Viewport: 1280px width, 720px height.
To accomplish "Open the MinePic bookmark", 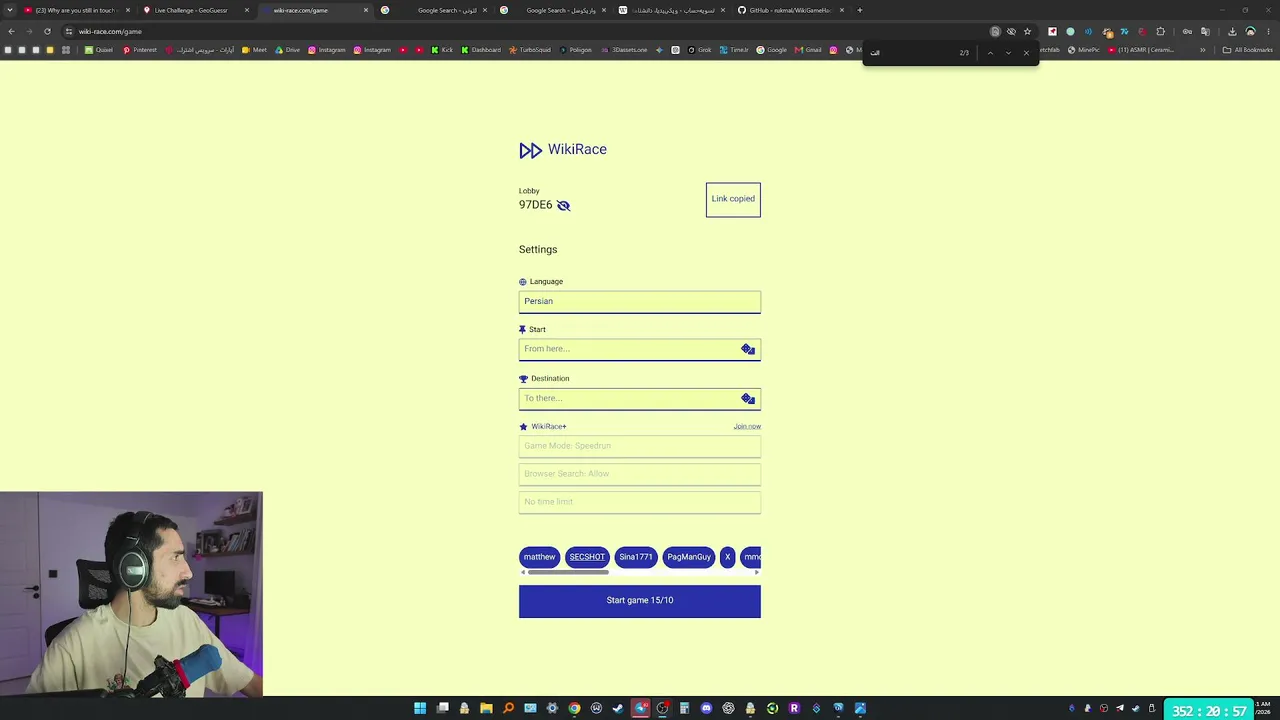I will 1084,50.
